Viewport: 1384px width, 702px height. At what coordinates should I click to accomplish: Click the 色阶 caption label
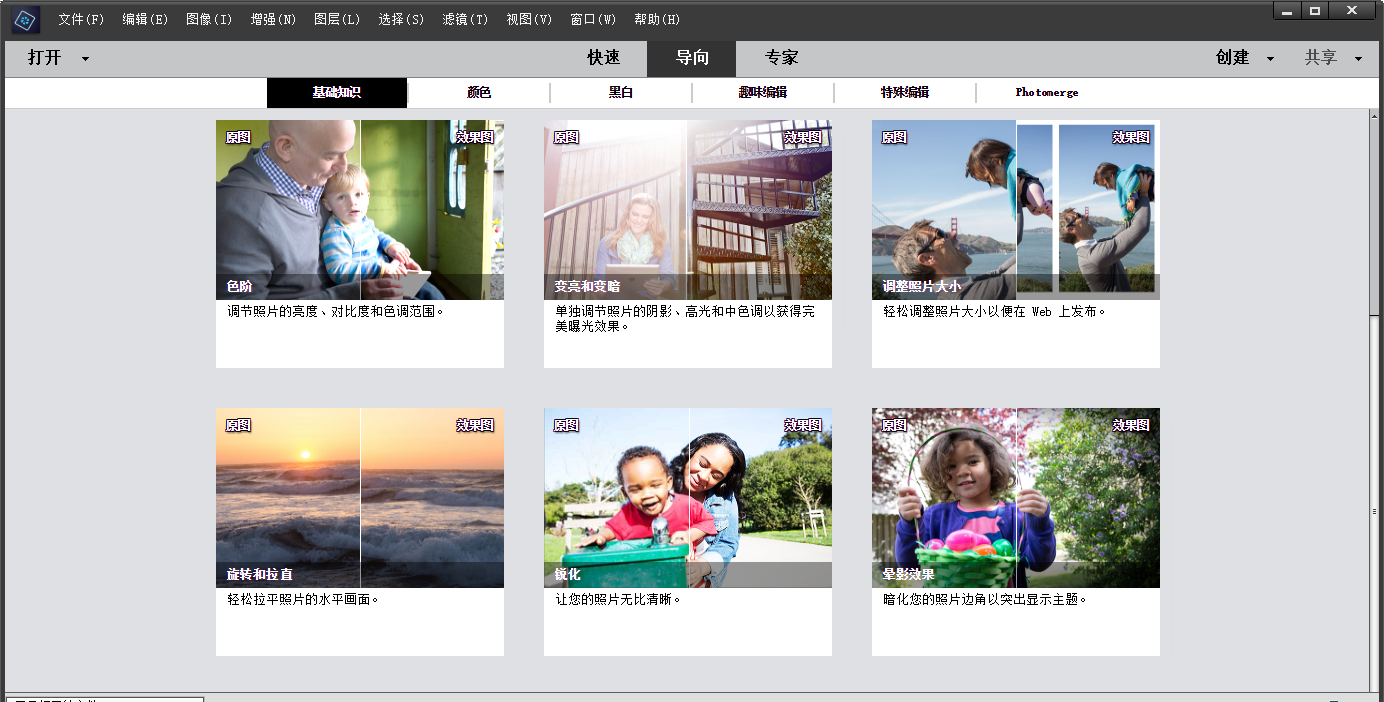pyautogui.click(x=239, y=287)
